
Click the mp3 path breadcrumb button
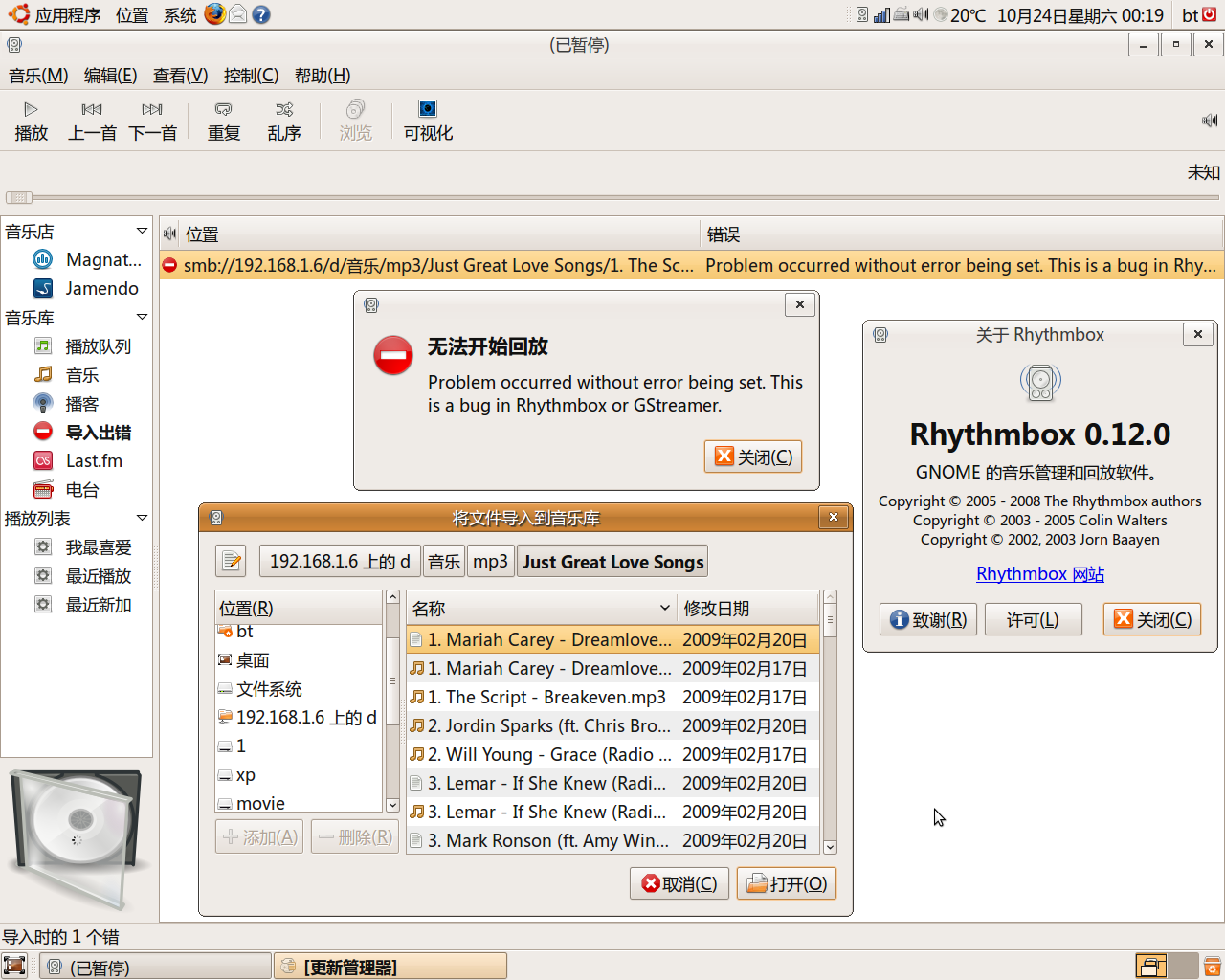pos(491,561)
